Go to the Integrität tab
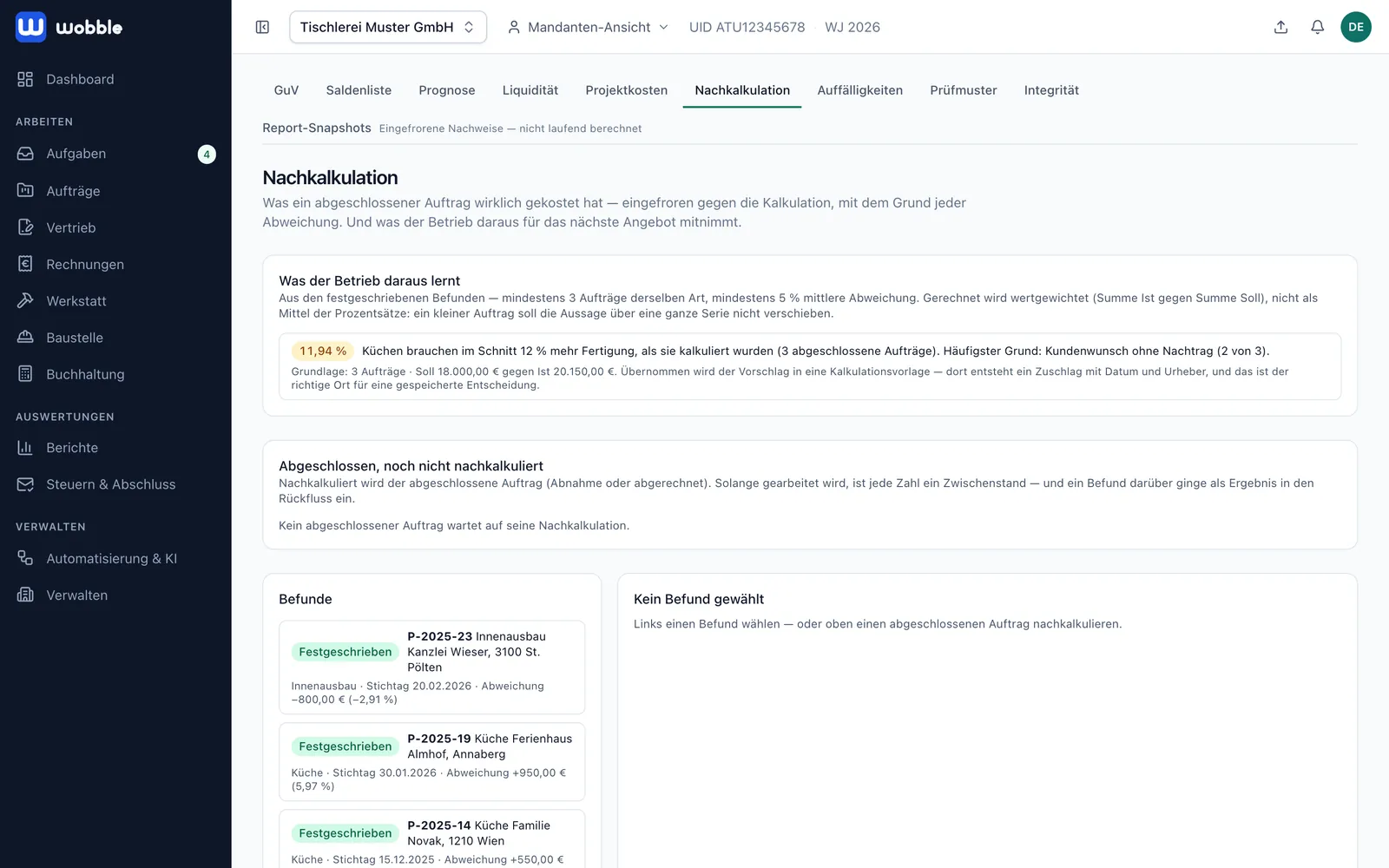The height and width of the screenshot is (868, 1389). pos(1051,90)
